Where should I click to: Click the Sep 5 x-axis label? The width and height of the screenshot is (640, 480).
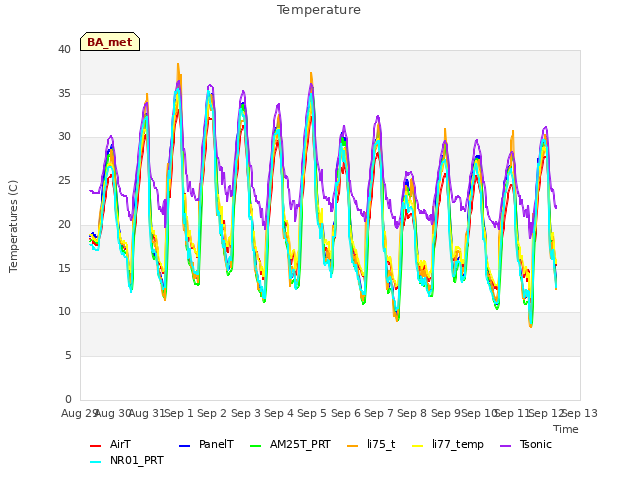click(312, 413)
